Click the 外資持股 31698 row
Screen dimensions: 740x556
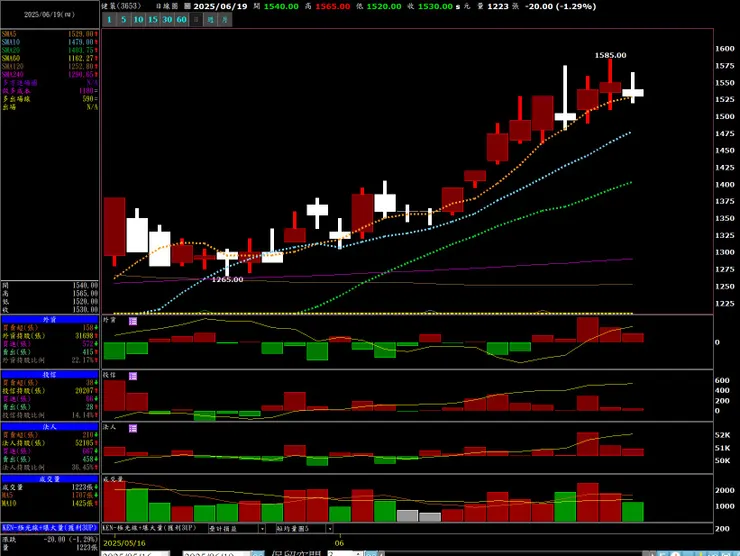pyautogui.click(x=50, y=336)
